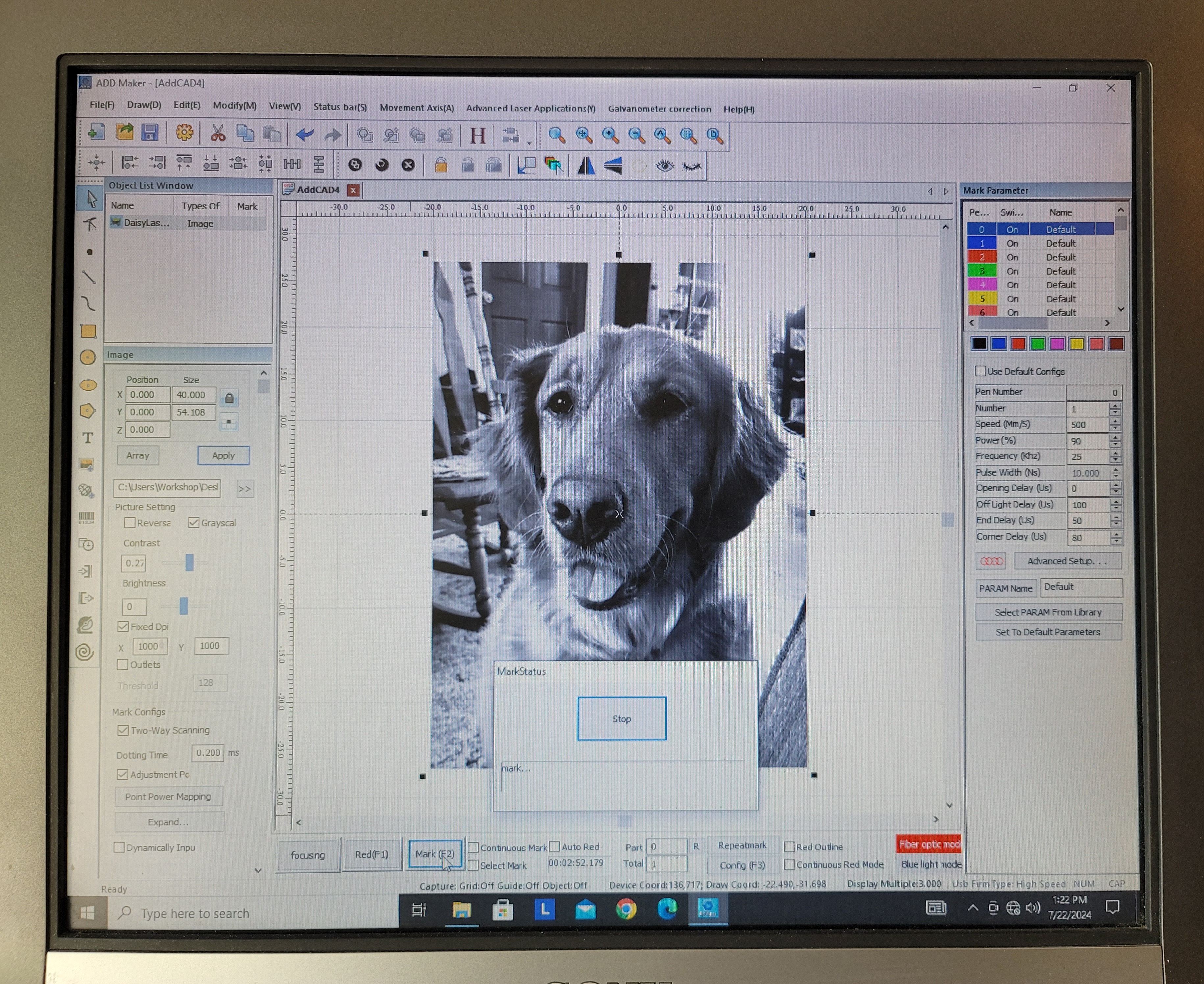This screenshot has height=984, width=1204.
Task: Click the spiral tool in left sidebar
Action: pos(85,652)
